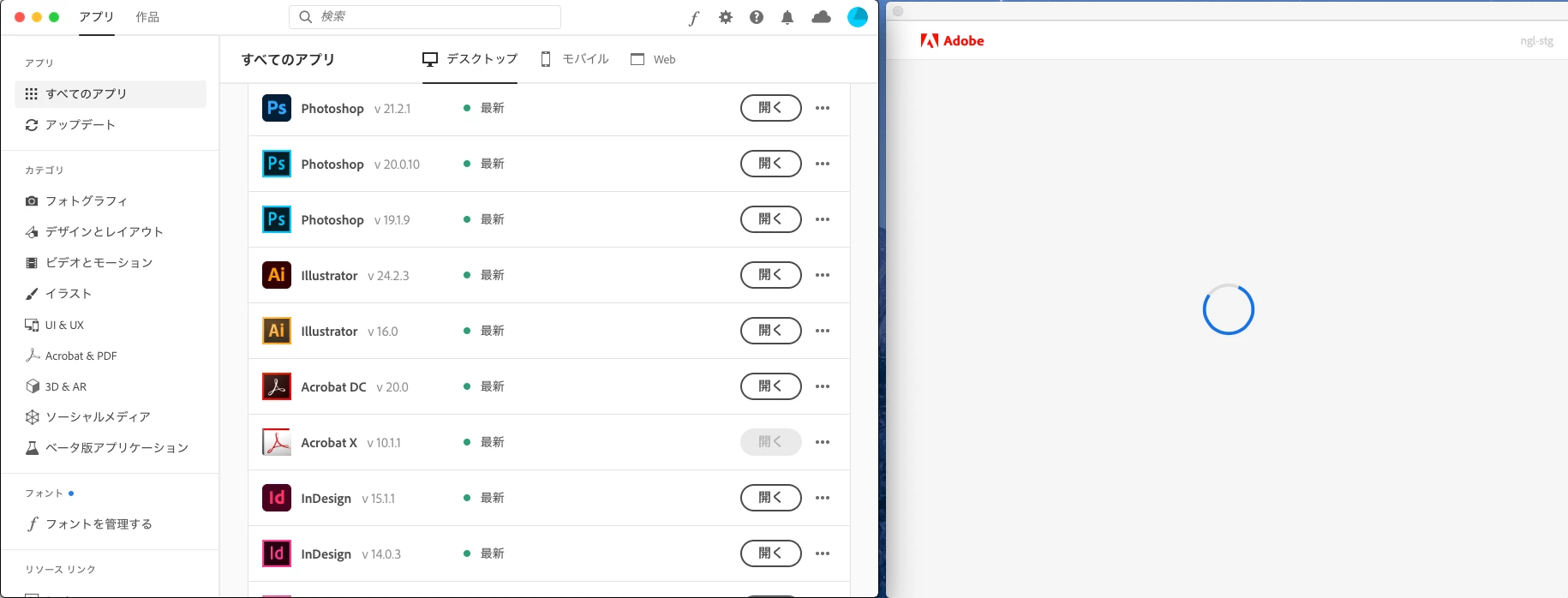This screenshot has width=1568, height=598.
Task: Open InDesign v 15.1.1 with 開く
Action: 771,498
